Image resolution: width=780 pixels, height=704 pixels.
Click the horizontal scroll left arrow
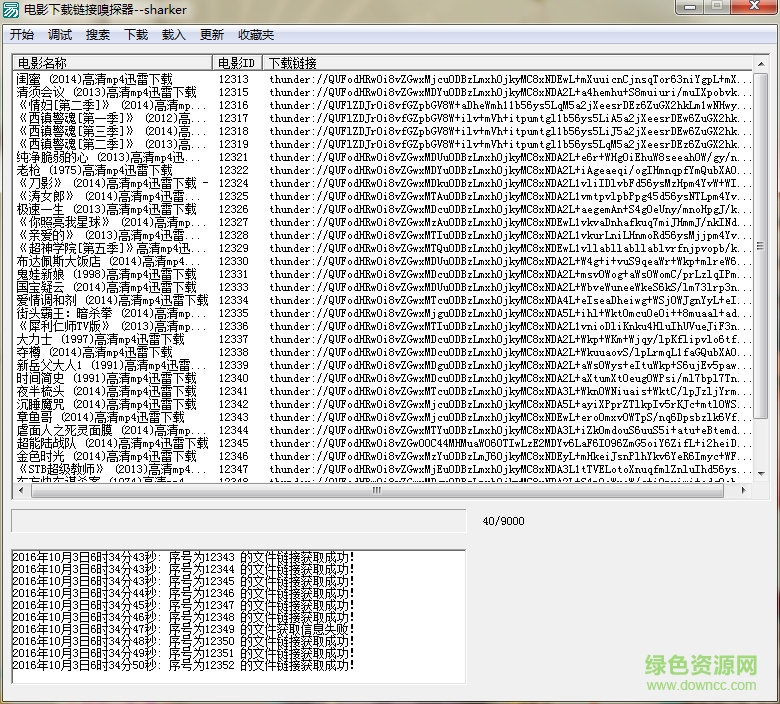click(21, 491)
